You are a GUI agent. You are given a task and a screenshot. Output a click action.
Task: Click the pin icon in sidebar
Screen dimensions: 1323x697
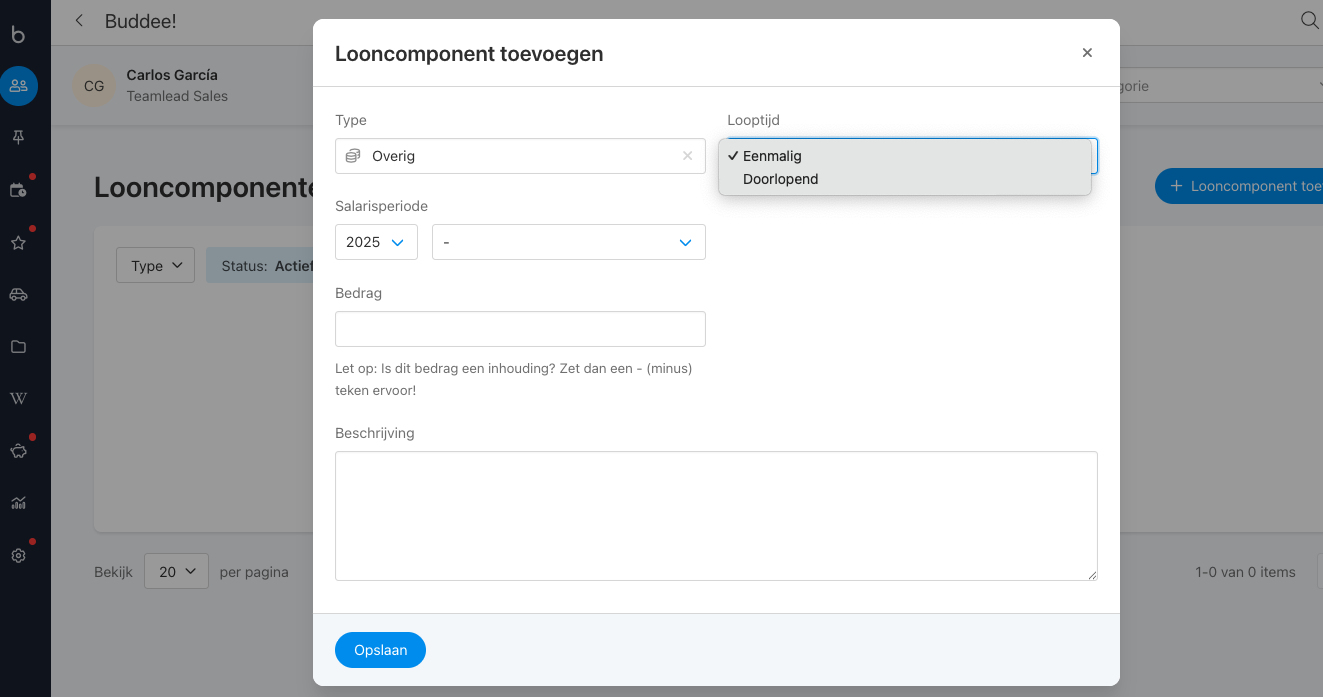pyautogui.click(x=18, y=138)
